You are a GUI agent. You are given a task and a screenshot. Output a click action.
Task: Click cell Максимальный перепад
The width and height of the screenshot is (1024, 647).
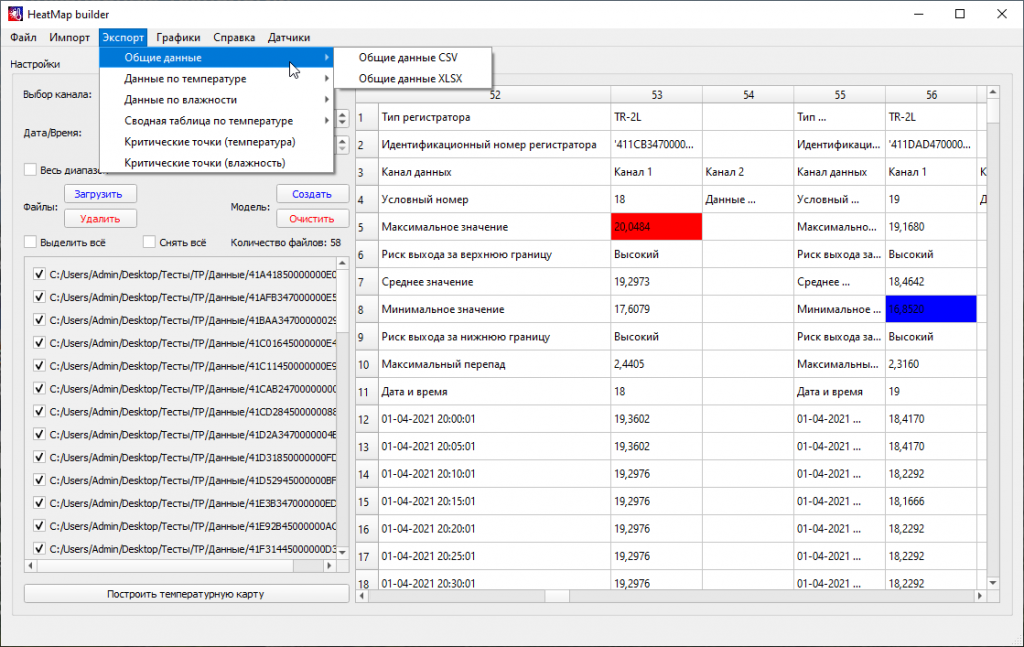(x=494, y=364)
